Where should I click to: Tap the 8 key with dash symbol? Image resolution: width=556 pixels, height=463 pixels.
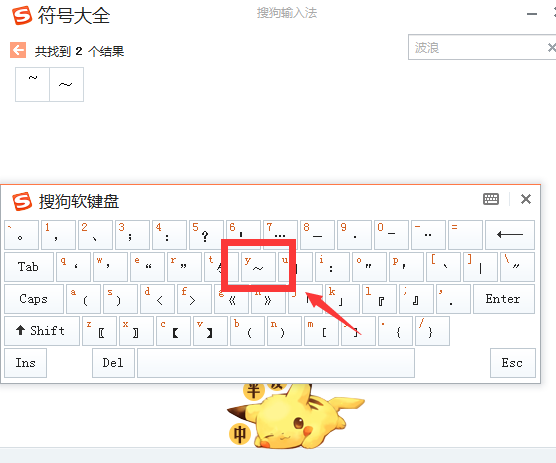317,235
